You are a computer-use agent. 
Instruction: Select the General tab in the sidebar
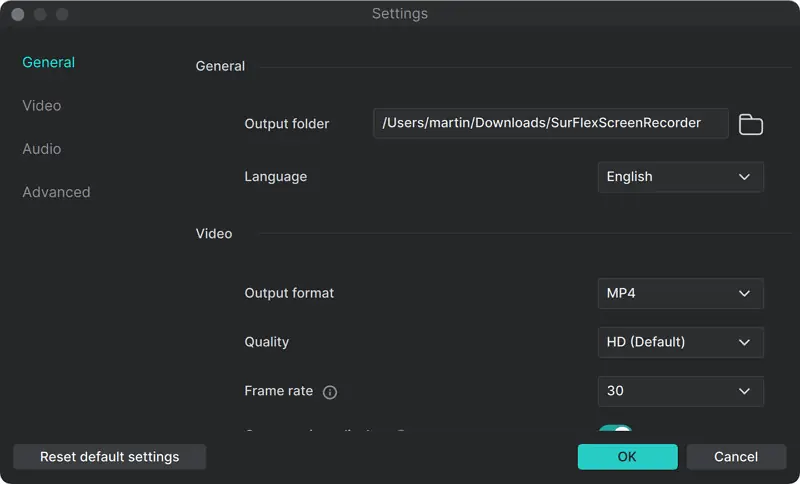[x=48, y=62]
